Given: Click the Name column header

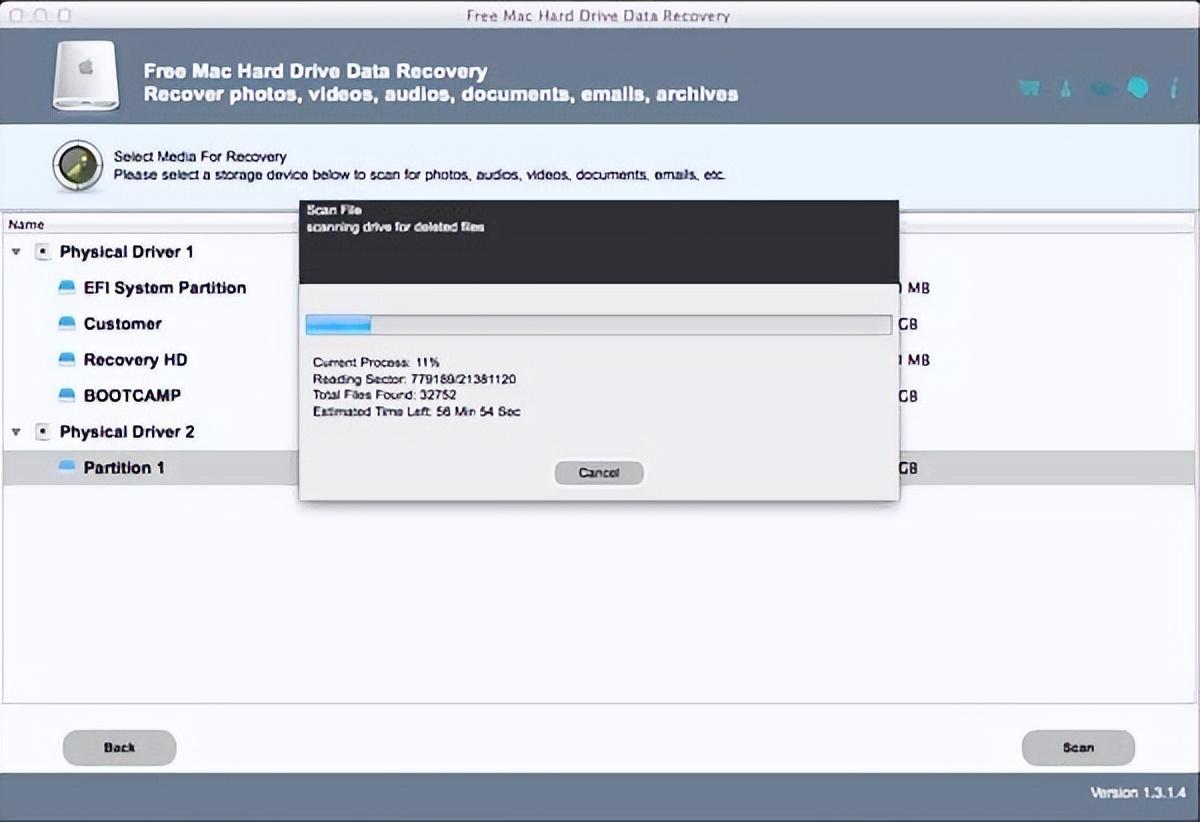Looking at the screenshot, I should click(x=26, y=225).
